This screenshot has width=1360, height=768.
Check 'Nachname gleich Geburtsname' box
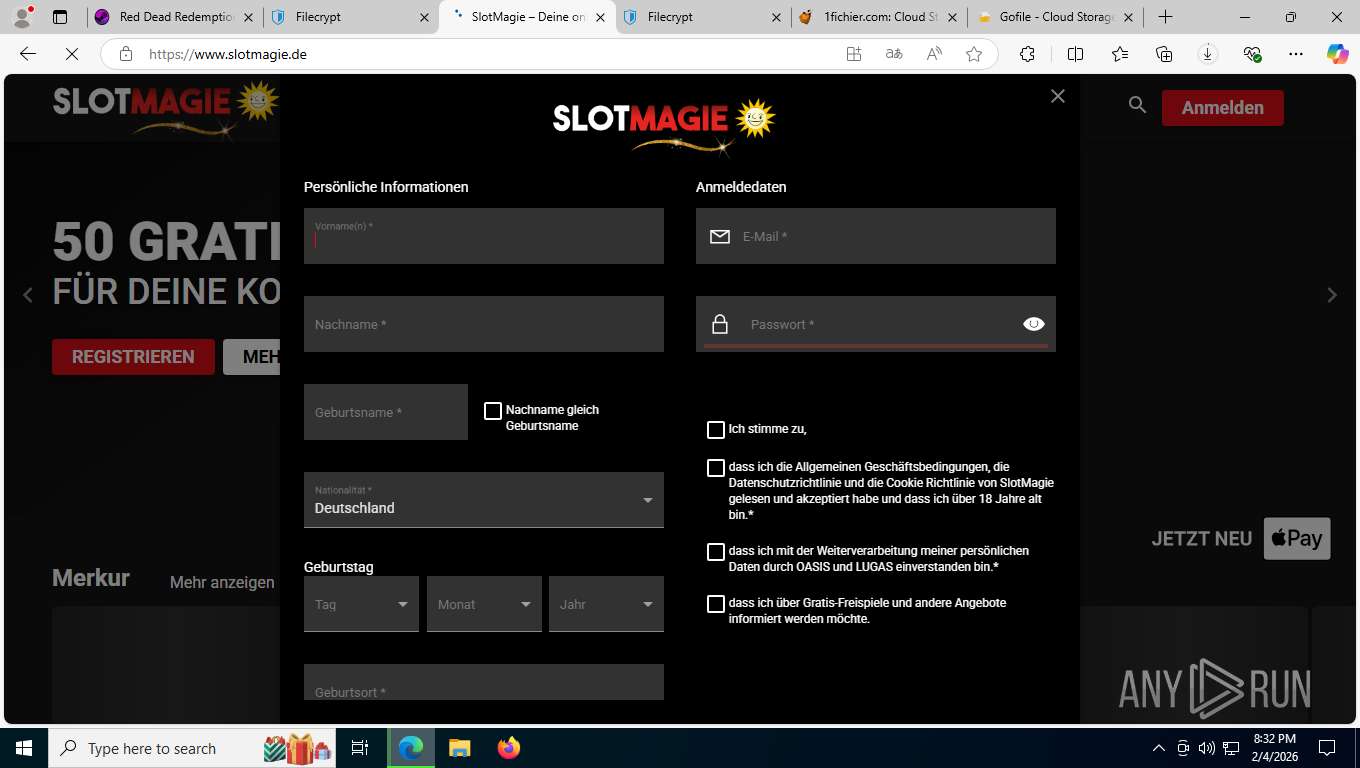pyautogui.click(x=492, y=411)
